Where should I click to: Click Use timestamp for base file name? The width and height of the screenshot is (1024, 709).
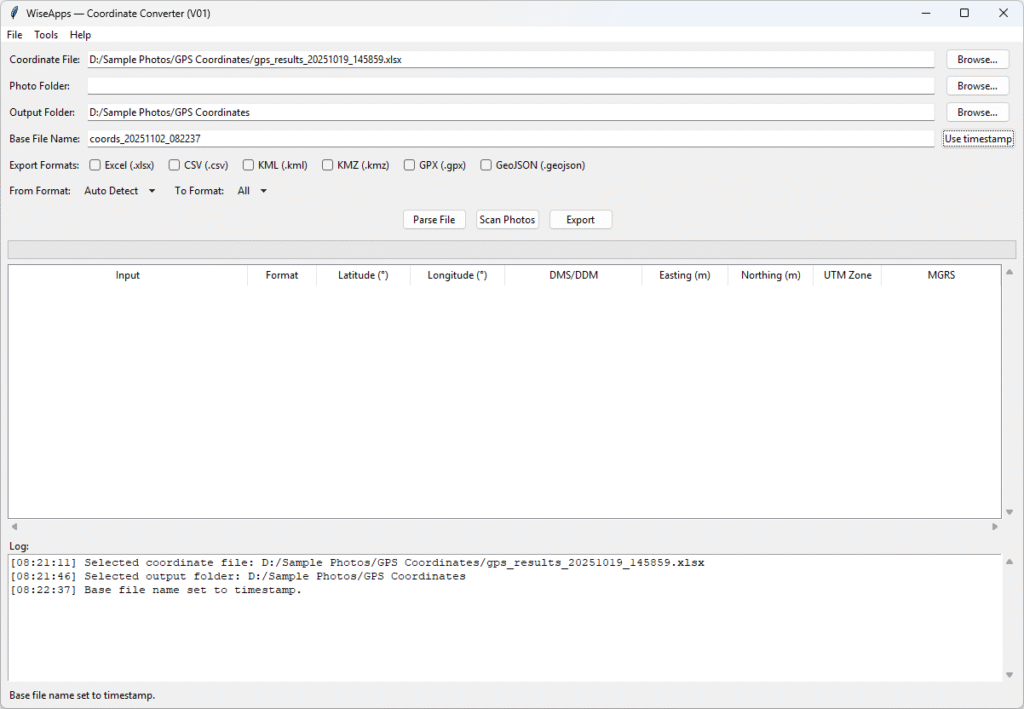pyautogui.click(x=977, y=138)
